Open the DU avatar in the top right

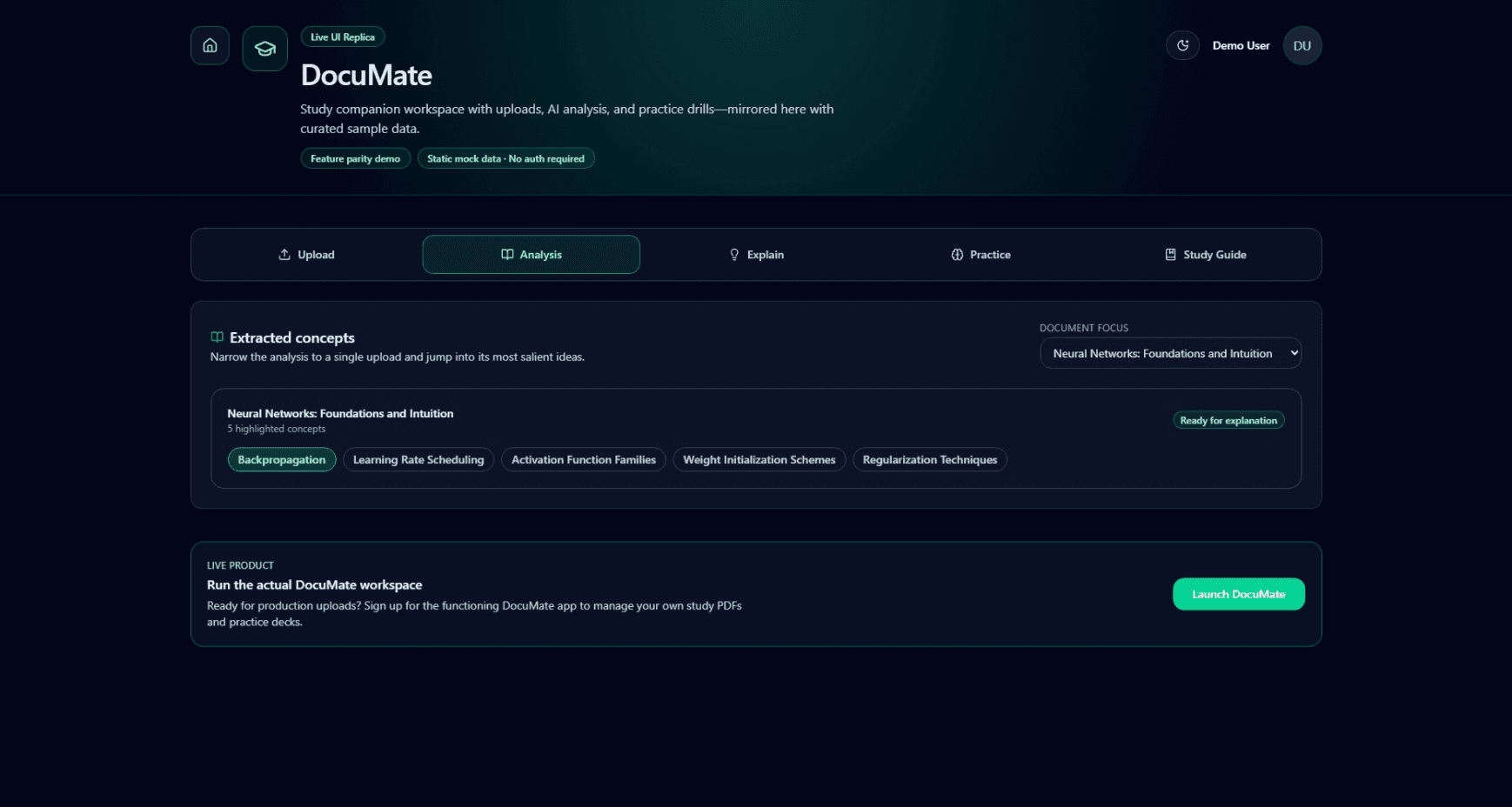click(1301, 45)
